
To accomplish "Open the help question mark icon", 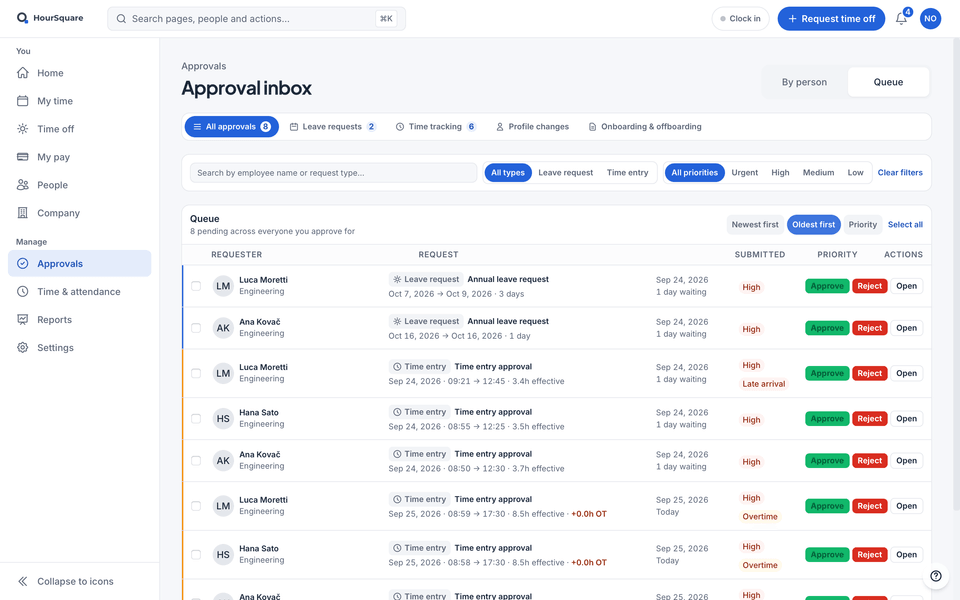I will click(936, 576).
